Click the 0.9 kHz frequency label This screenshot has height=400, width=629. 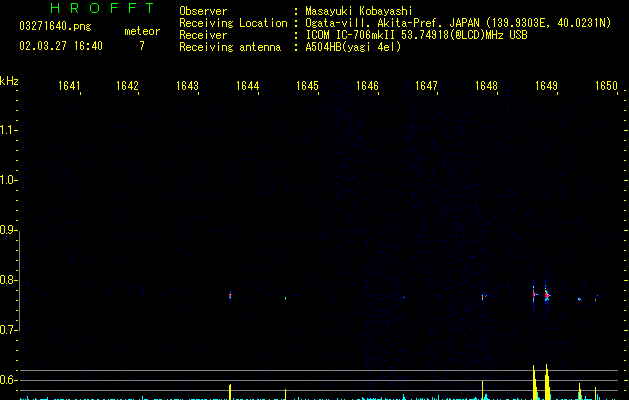click(x=8, y=230)
